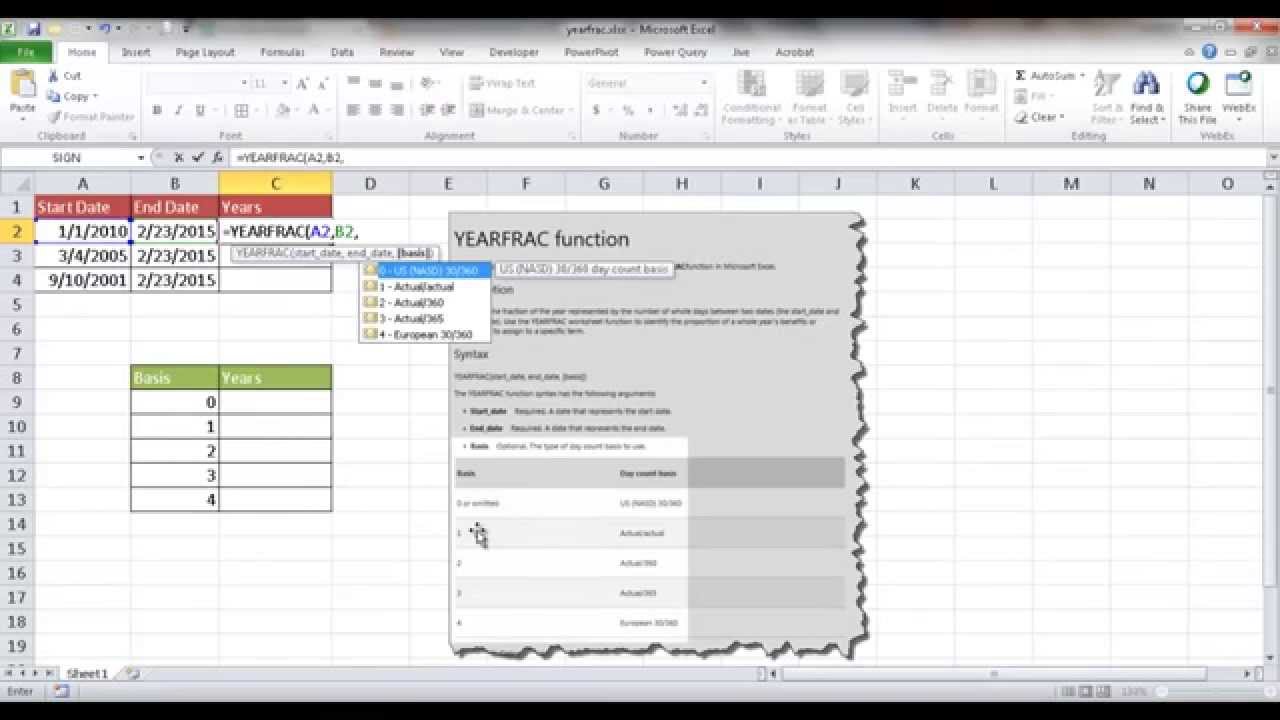Click Increase Font Size icon

coord(303,83)
